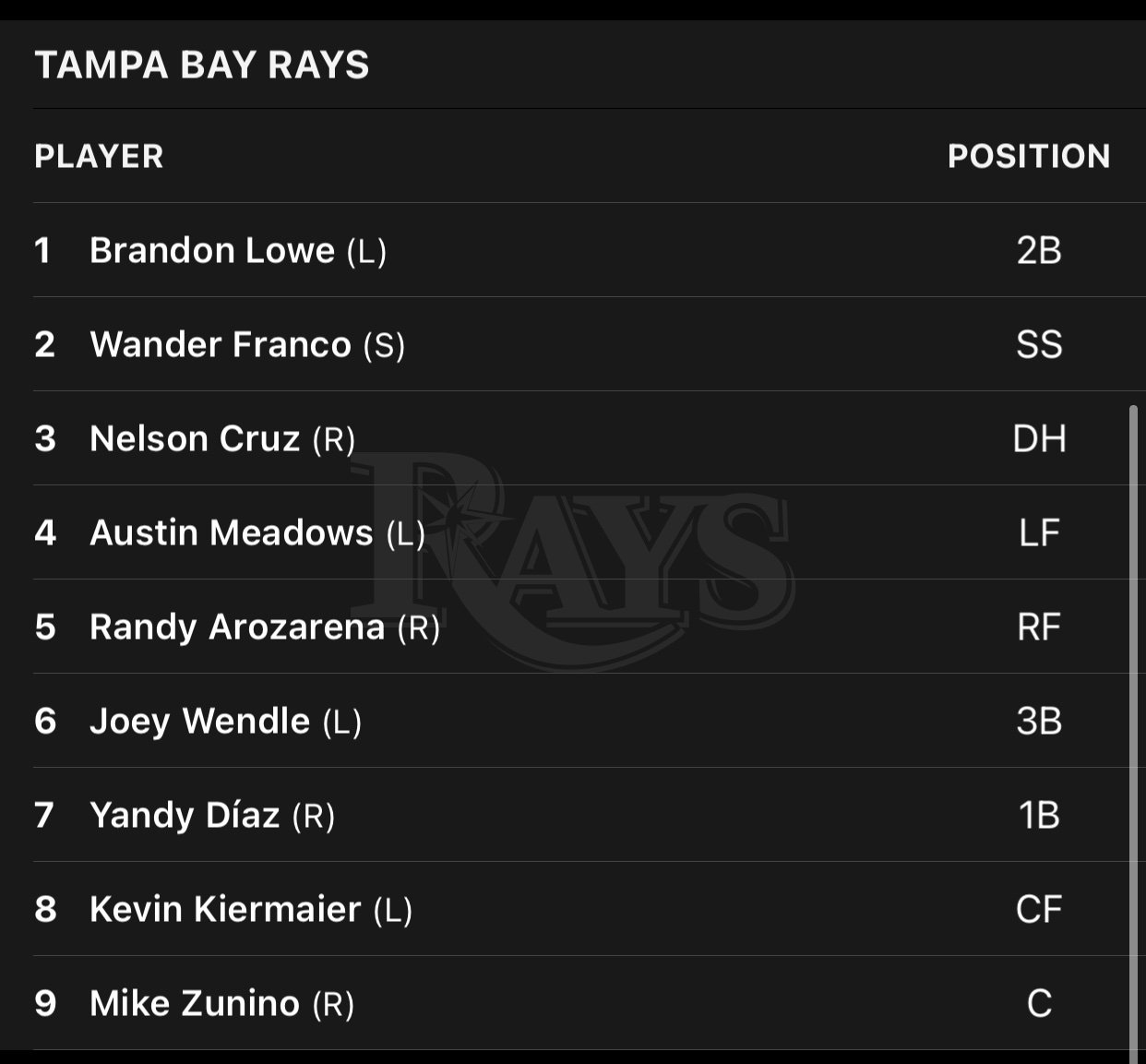Tap Nelson Cruz's name
The image size is (1146, 1064).
[195, 439]
